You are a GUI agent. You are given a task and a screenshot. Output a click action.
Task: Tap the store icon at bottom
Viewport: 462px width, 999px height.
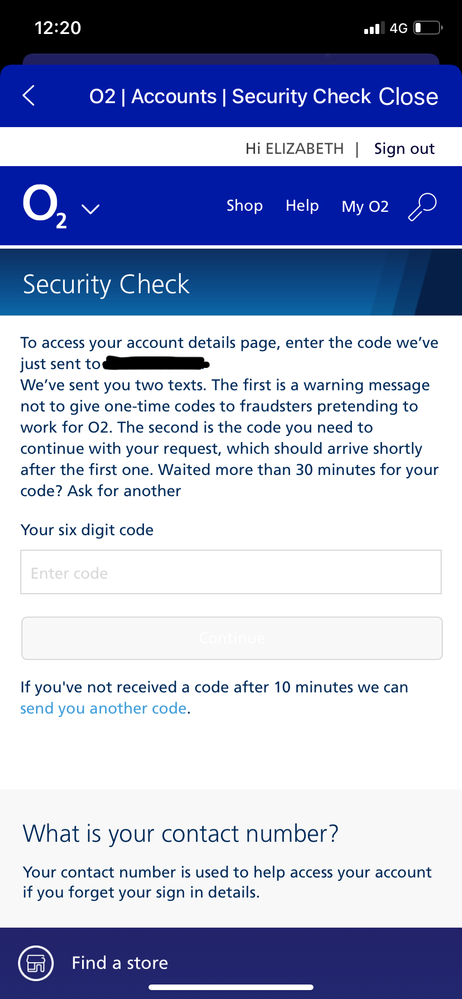point(34,963)
